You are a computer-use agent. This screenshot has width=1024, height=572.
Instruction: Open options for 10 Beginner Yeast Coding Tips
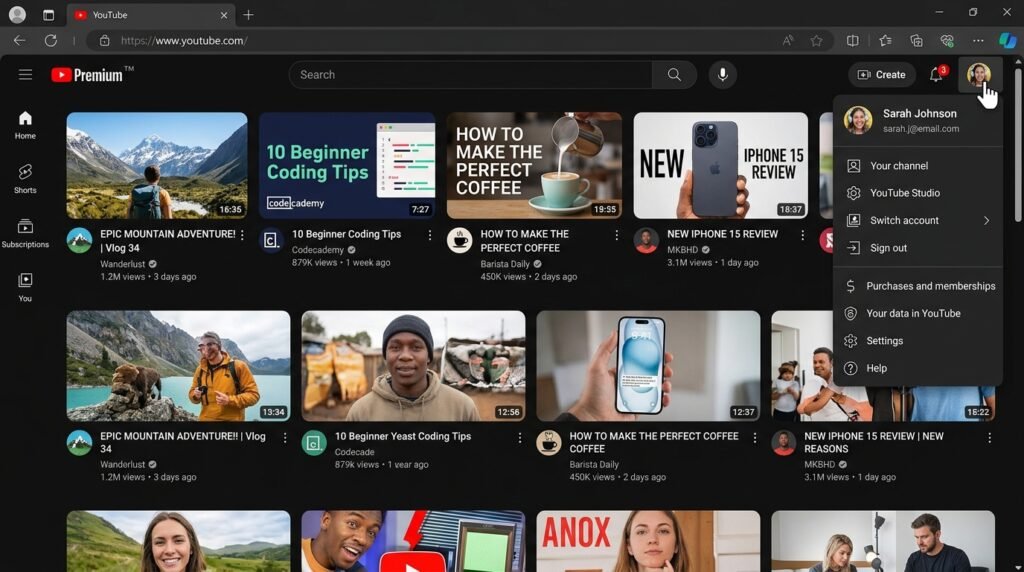[x=520, y=437]
